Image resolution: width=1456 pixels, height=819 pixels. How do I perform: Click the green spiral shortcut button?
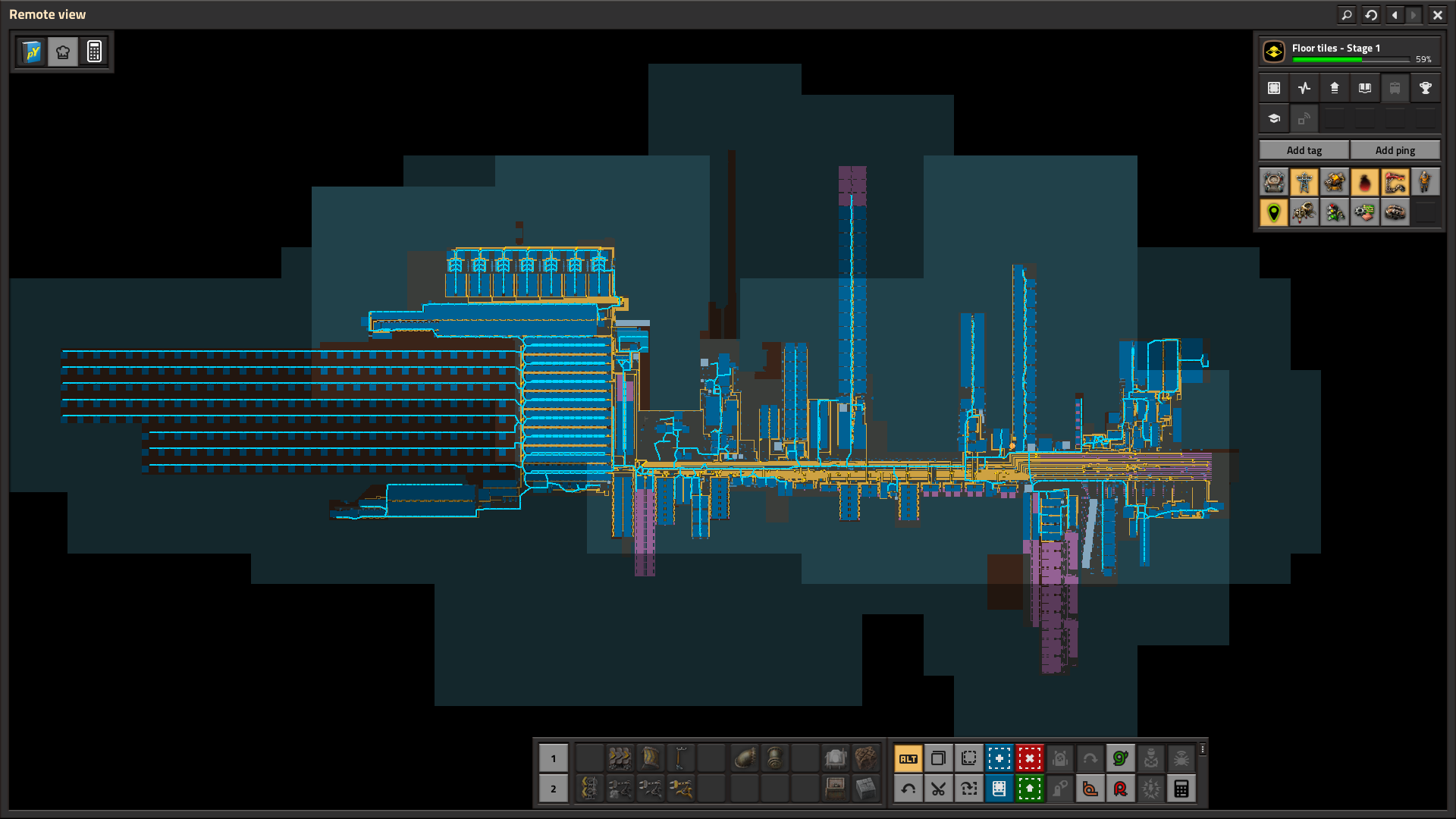(x=1121, y=758)
